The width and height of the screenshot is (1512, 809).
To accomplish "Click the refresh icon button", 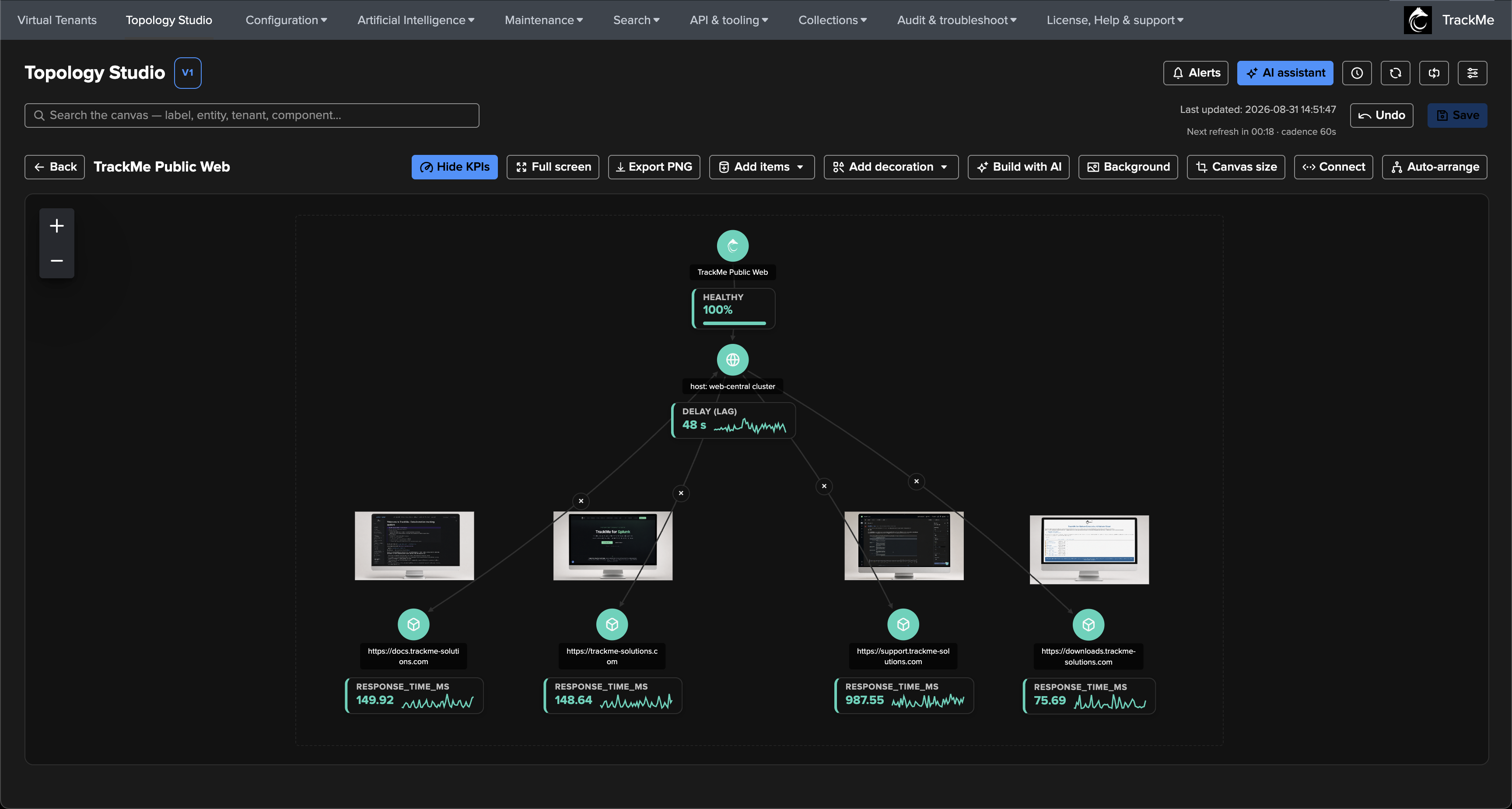I will (1395, 73).
